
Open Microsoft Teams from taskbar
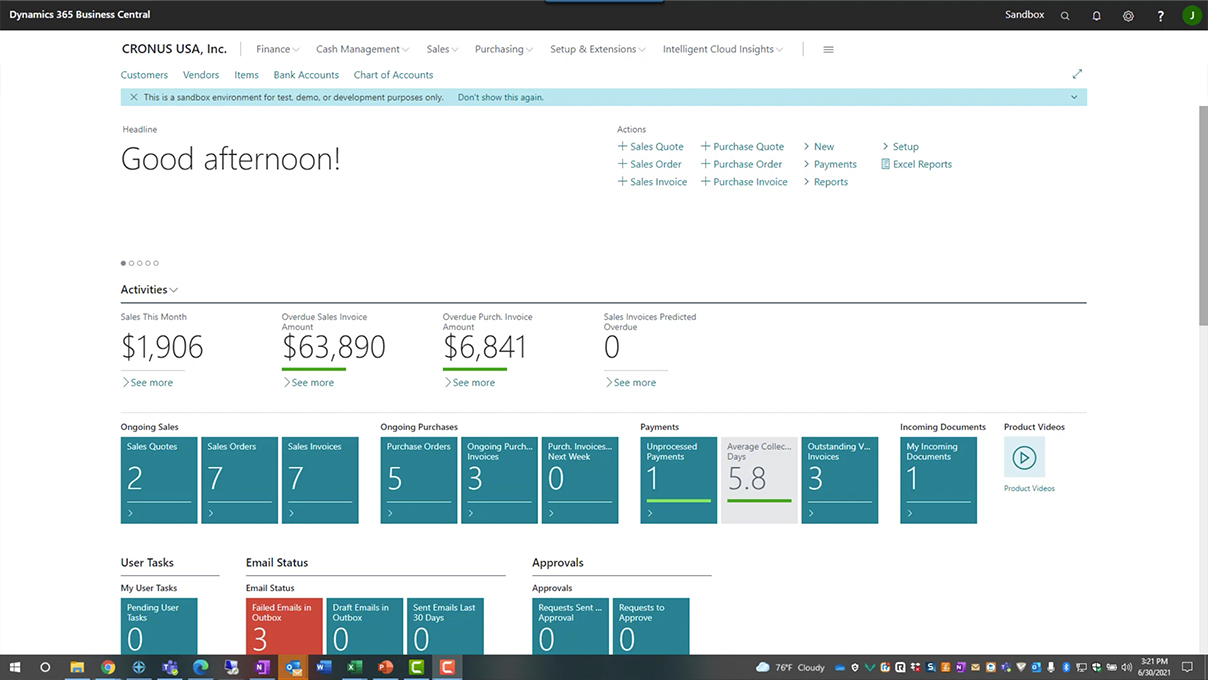(169, 667)
